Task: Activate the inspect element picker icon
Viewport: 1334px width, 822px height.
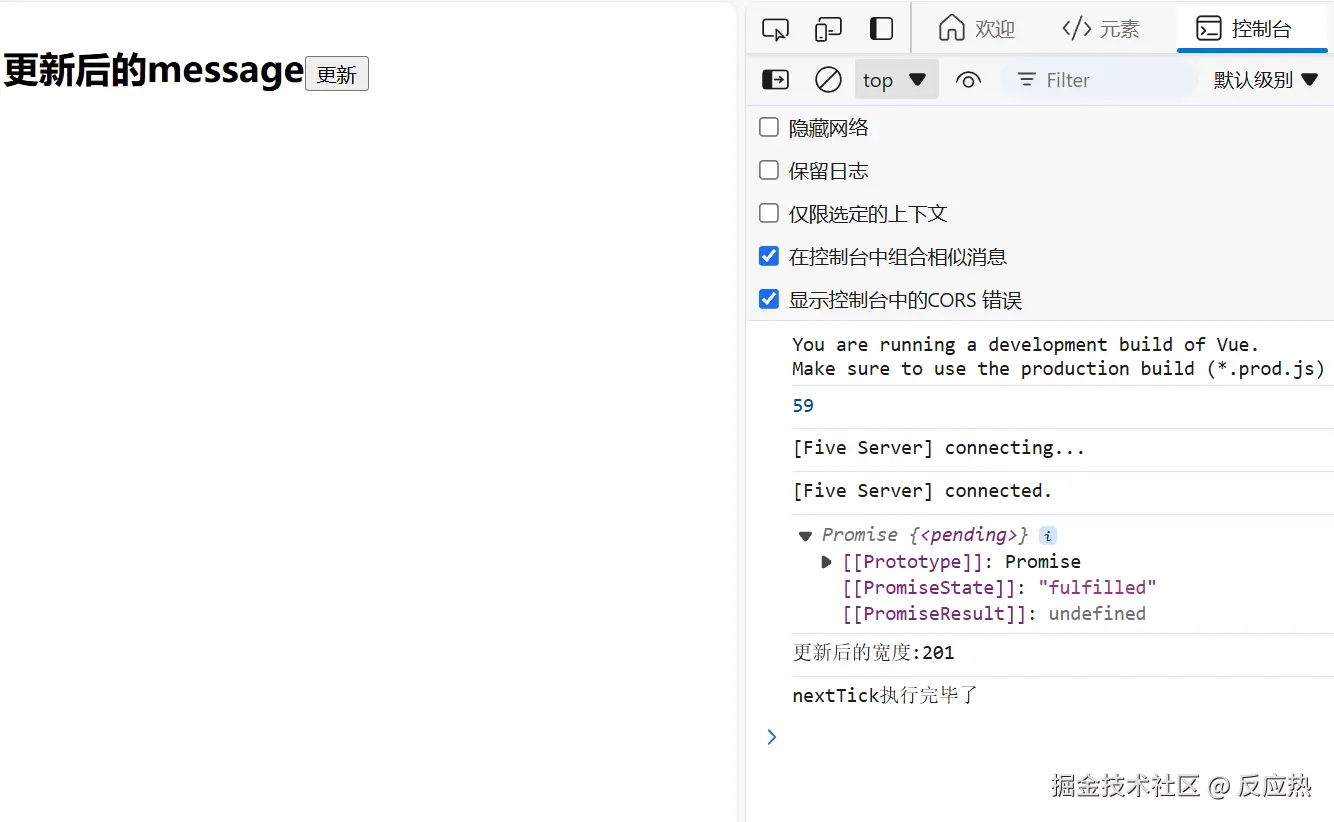Action: point(775,29)
